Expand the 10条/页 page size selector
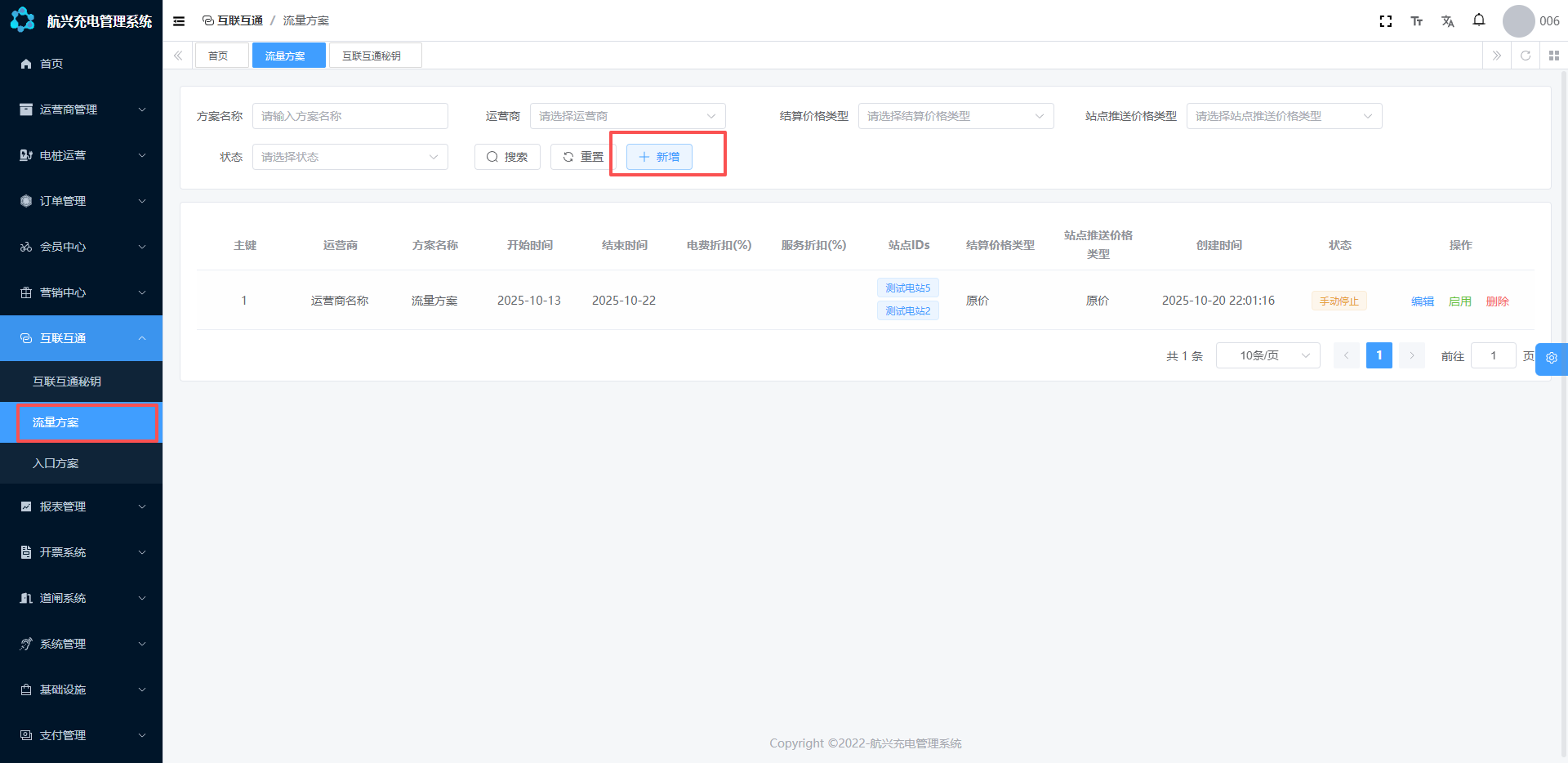The image size is (1568, 763). (1267, 355)
